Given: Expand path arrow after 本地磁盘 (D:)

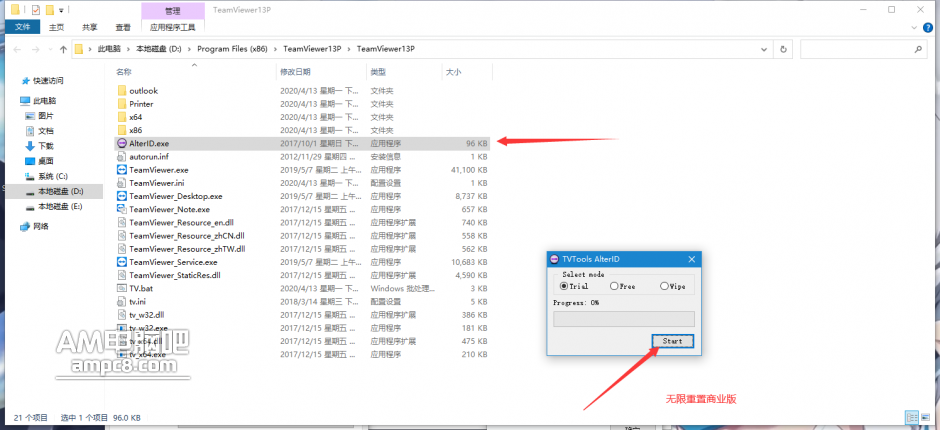Looking at the screenshot, I should click(188, 49).
